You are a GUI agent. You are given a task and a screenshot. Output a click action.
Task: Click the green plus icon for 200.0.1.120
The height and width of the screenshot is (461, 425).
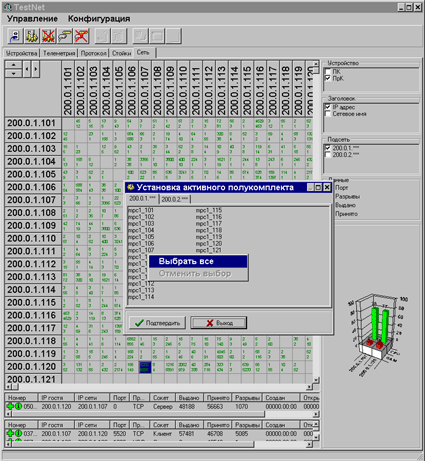point(10,406)
